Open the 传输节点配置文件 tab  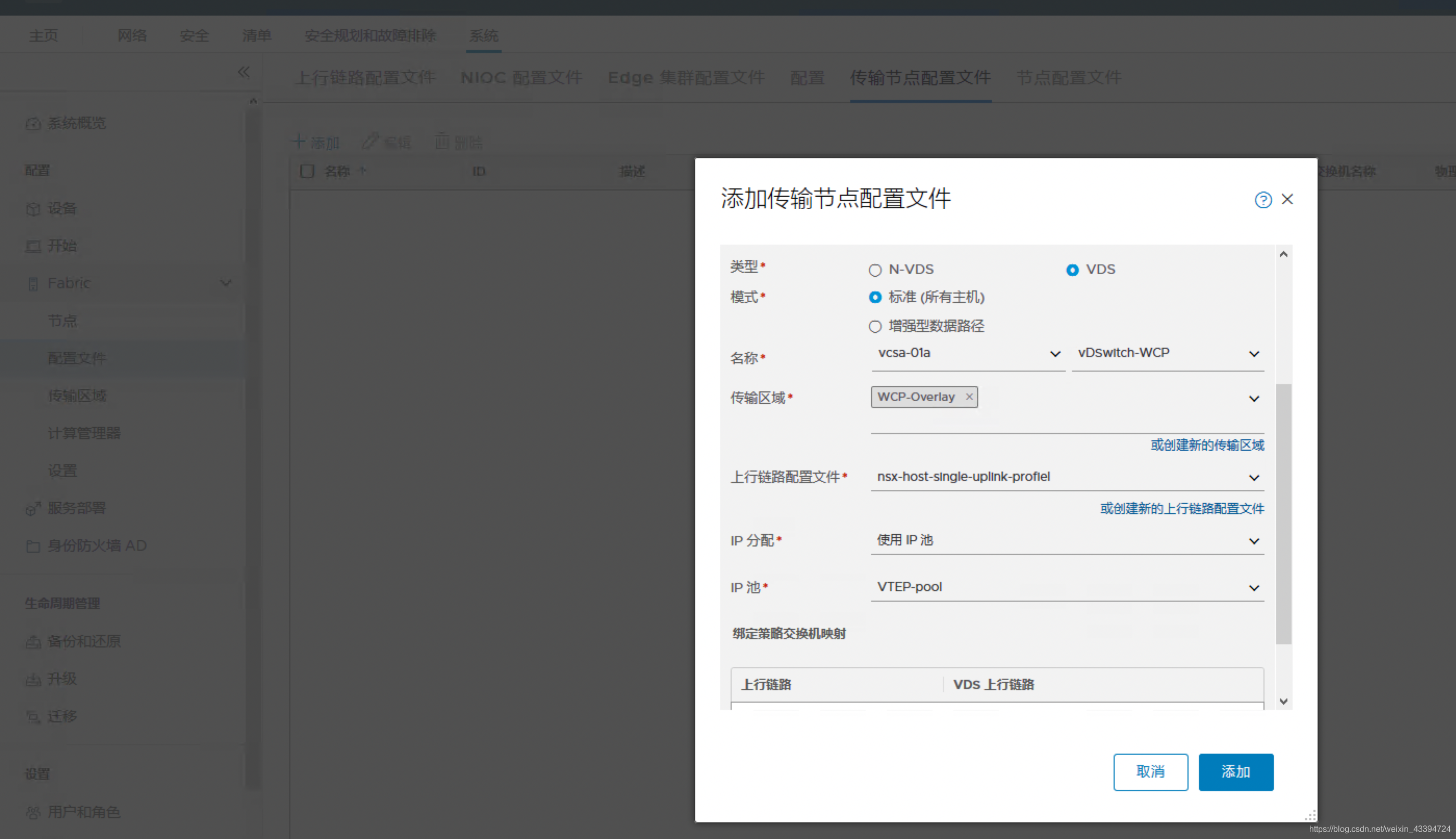[921, 78]
